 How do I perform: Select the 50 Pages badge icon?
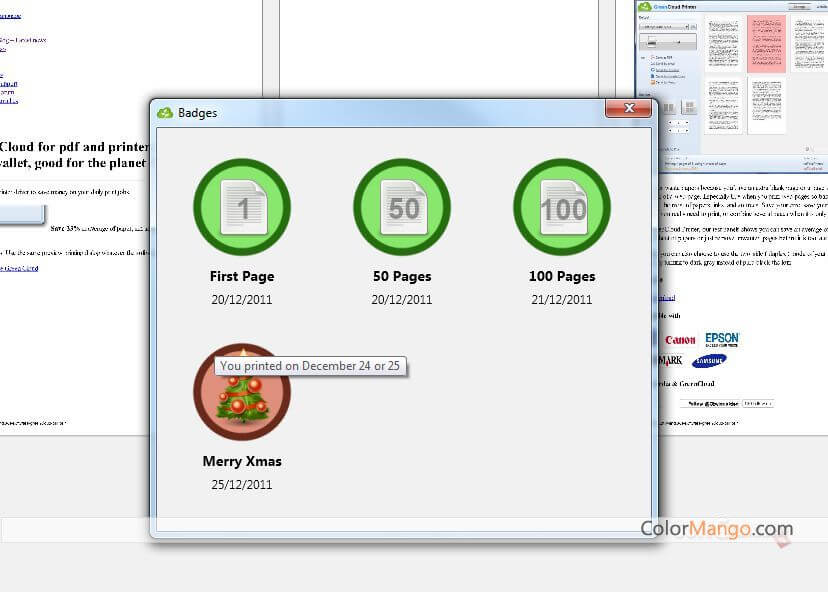(401, 207)
